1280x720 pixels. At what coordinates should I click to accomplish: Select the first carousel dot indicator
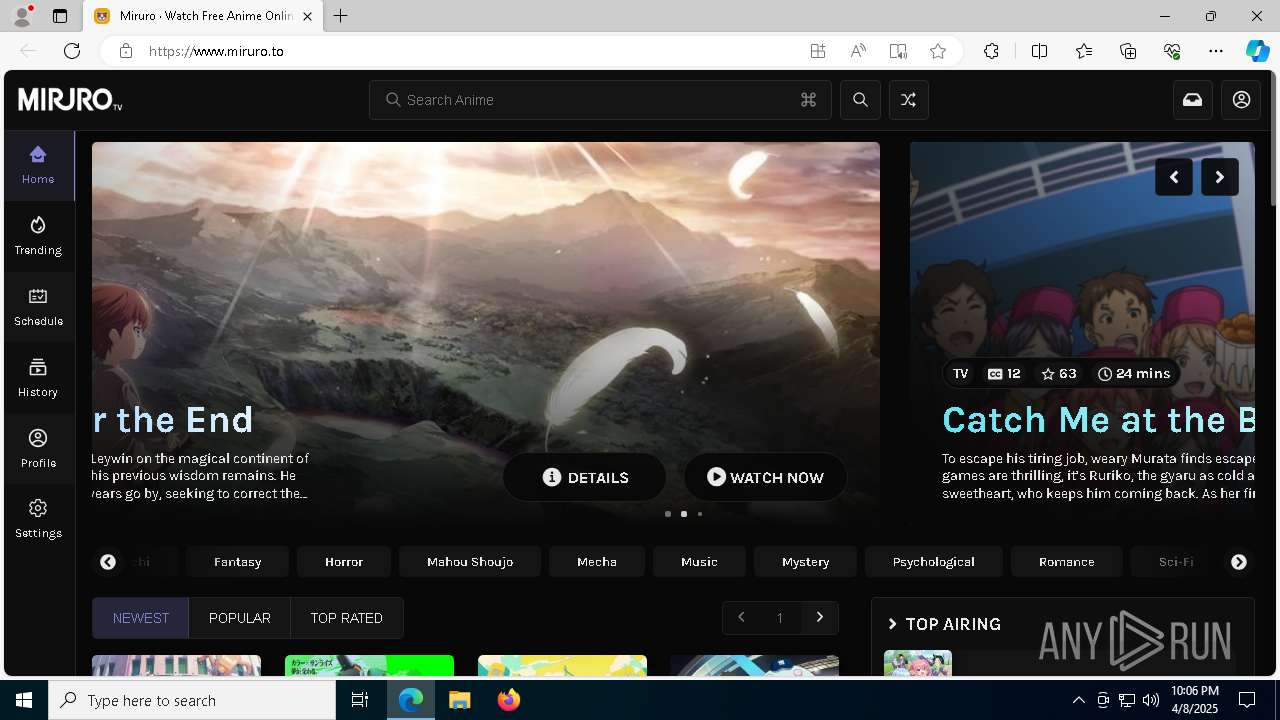pyautogui.click(x=668, y=514)
